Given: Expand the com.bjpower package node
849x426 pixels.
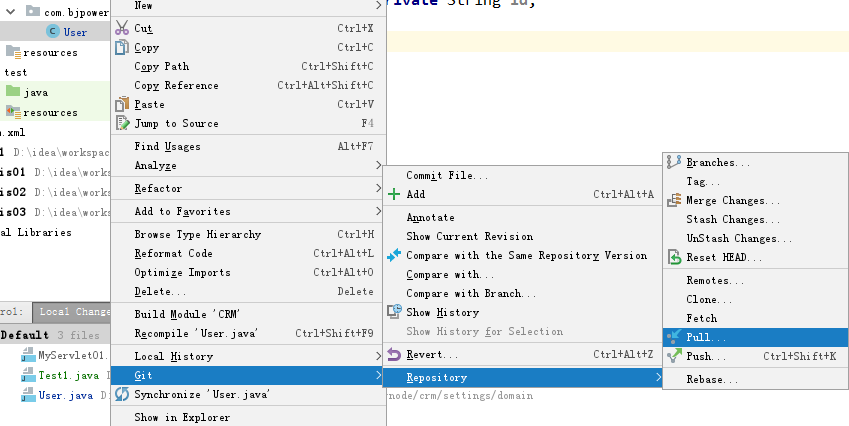Looking at the screenshot, I should [10, 12].
